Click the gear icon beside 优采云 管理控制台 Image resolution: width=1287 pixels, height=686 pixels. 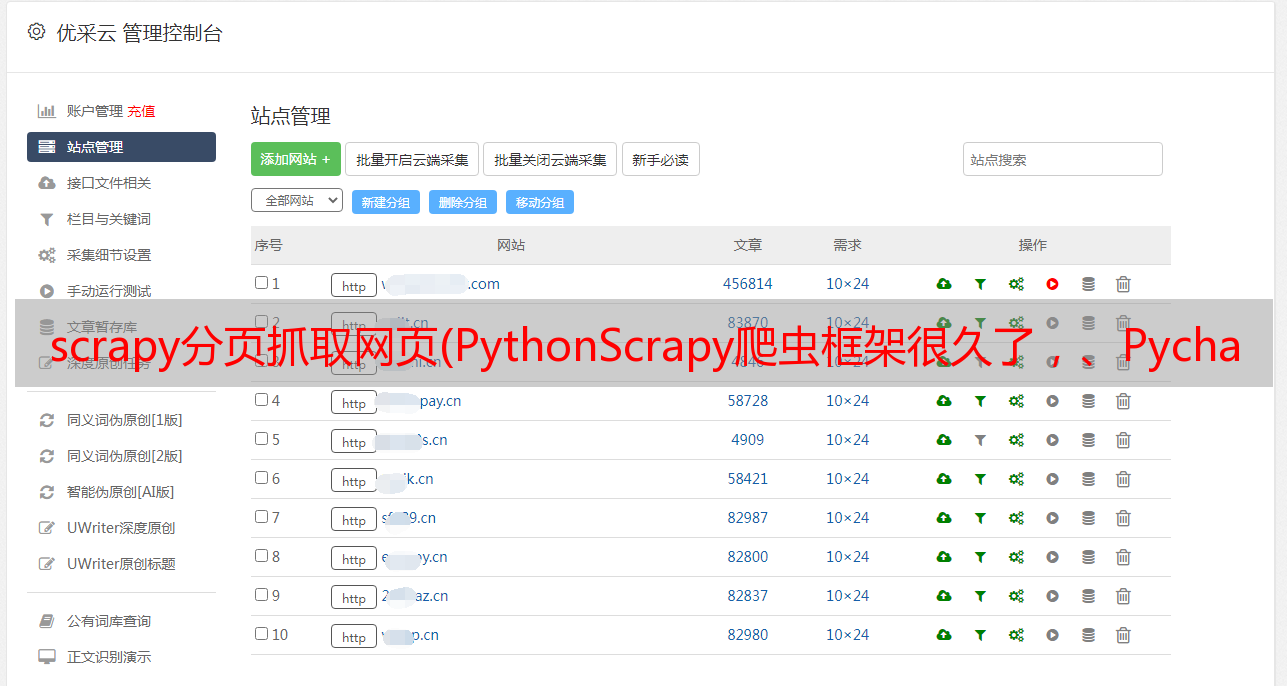coord(36,32)
